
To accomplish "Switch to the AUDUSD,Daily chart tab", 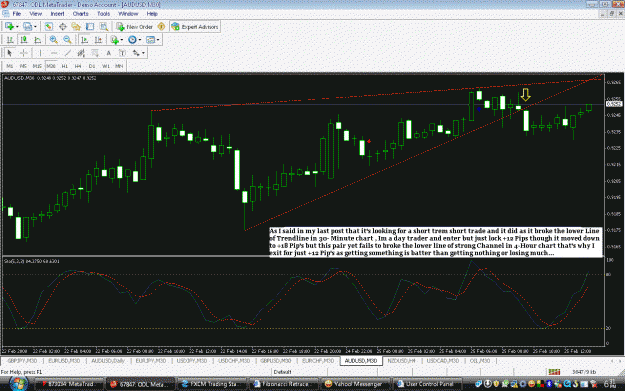I will pyautogui.click(x=108, y=361).
